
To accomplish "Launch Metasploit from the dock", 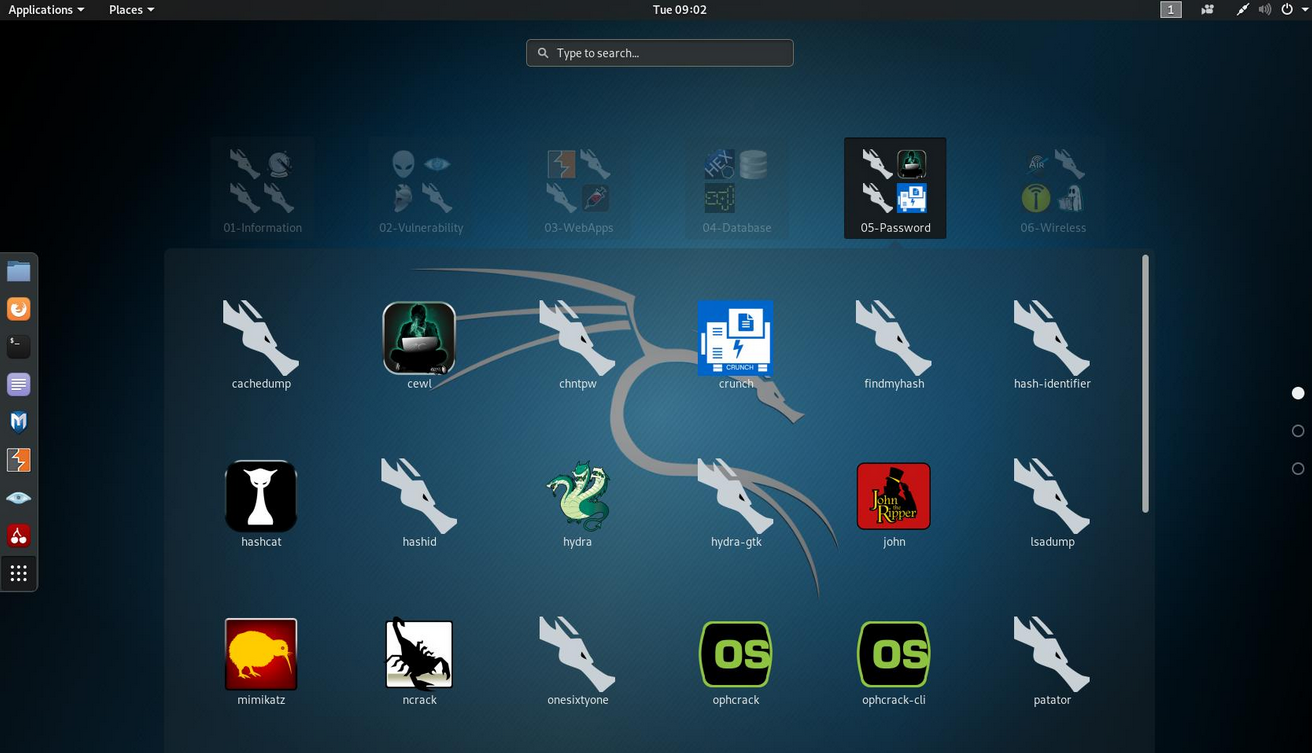I will 18,422.
